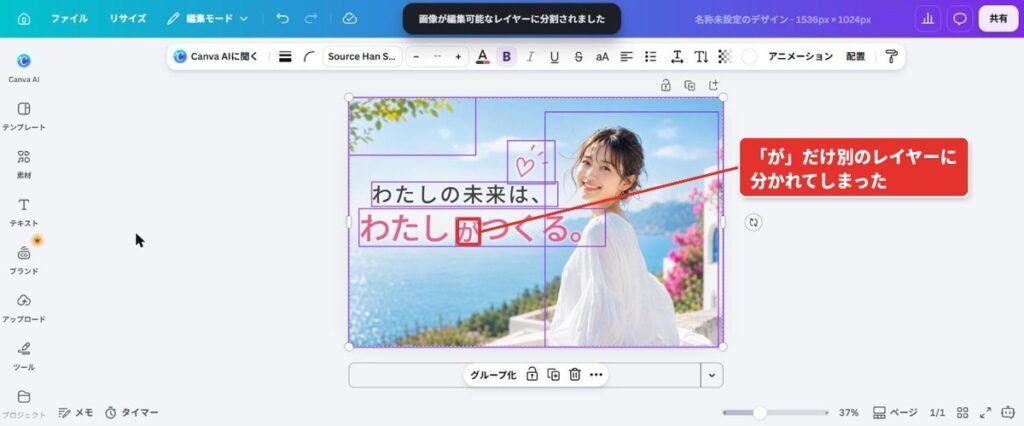Open ページ pages view
Image resolution: width=1024 pixels, height=426 pixels.
pos(895,413)
